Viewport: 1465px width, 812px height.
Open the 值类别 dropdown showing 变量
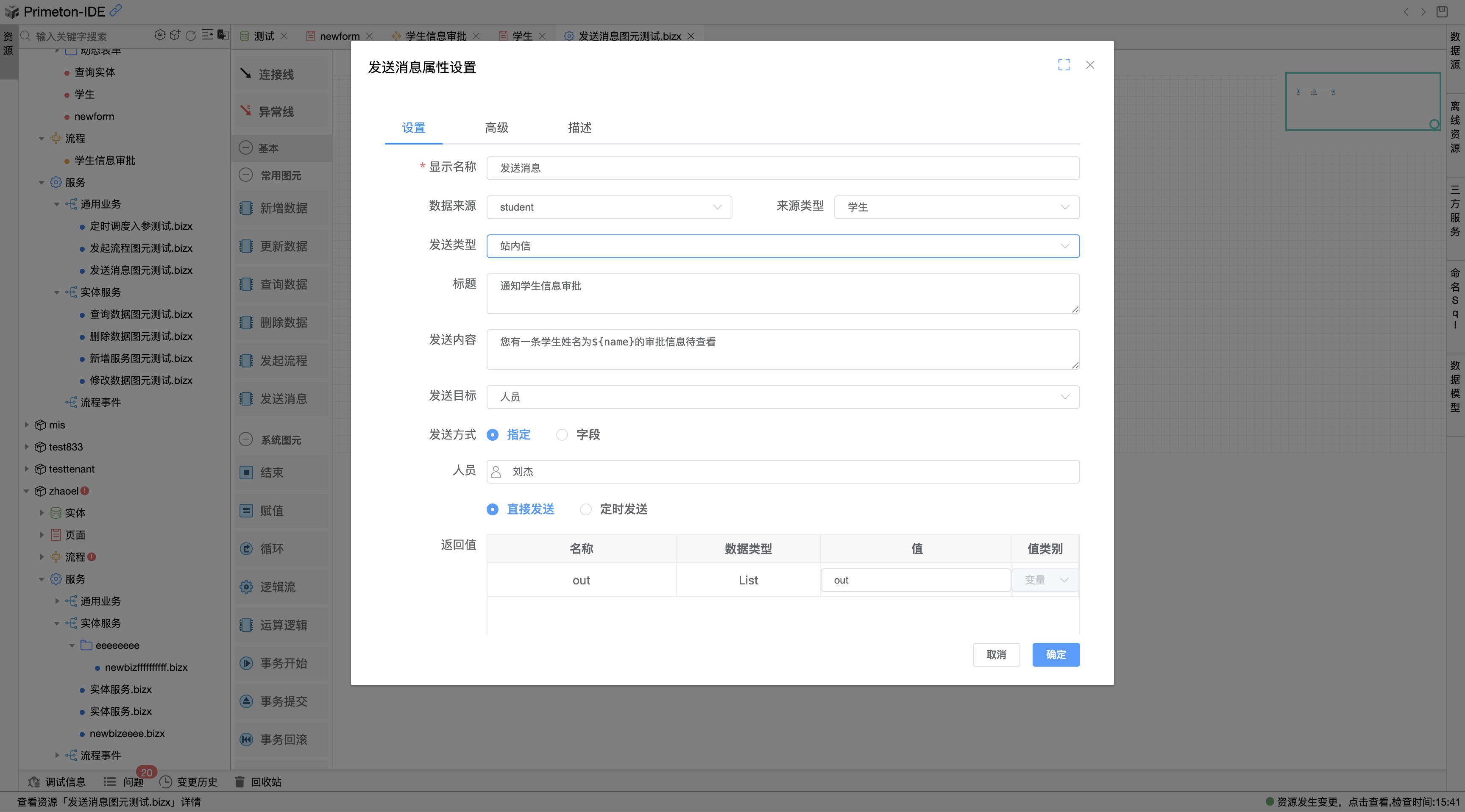[x=1045, y=579]
